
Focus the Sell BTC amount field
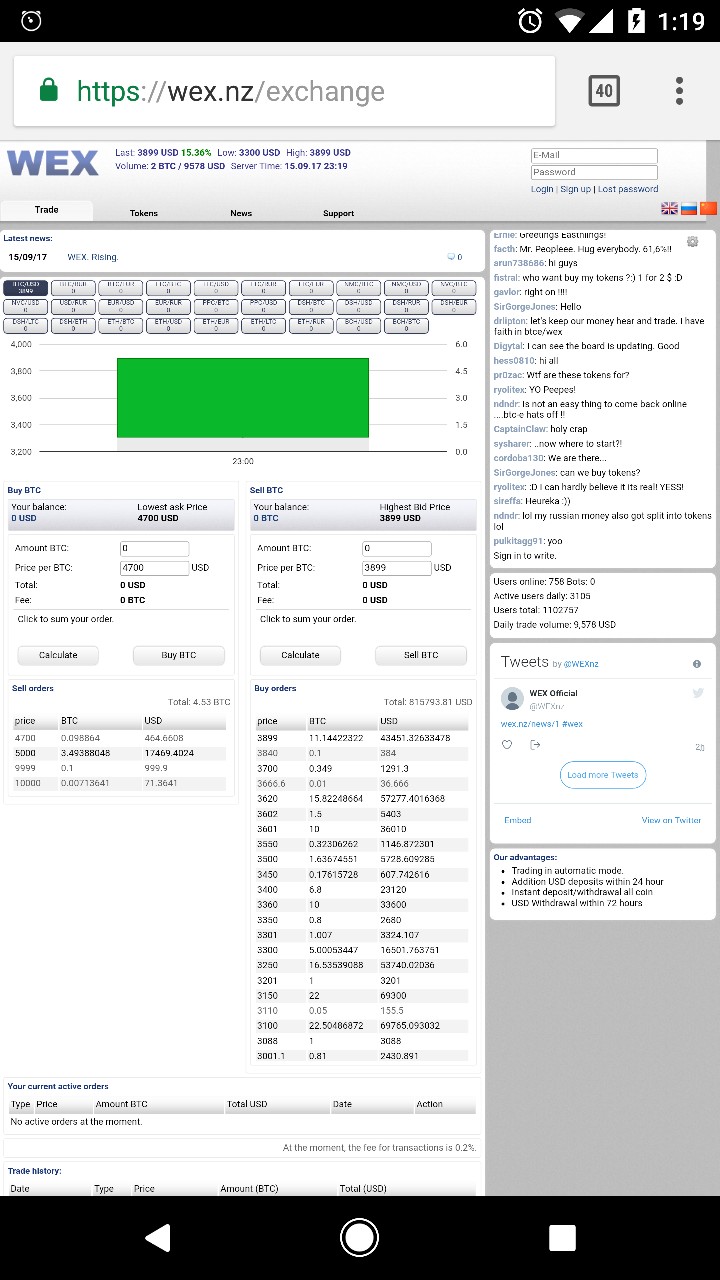coord(397,548)
